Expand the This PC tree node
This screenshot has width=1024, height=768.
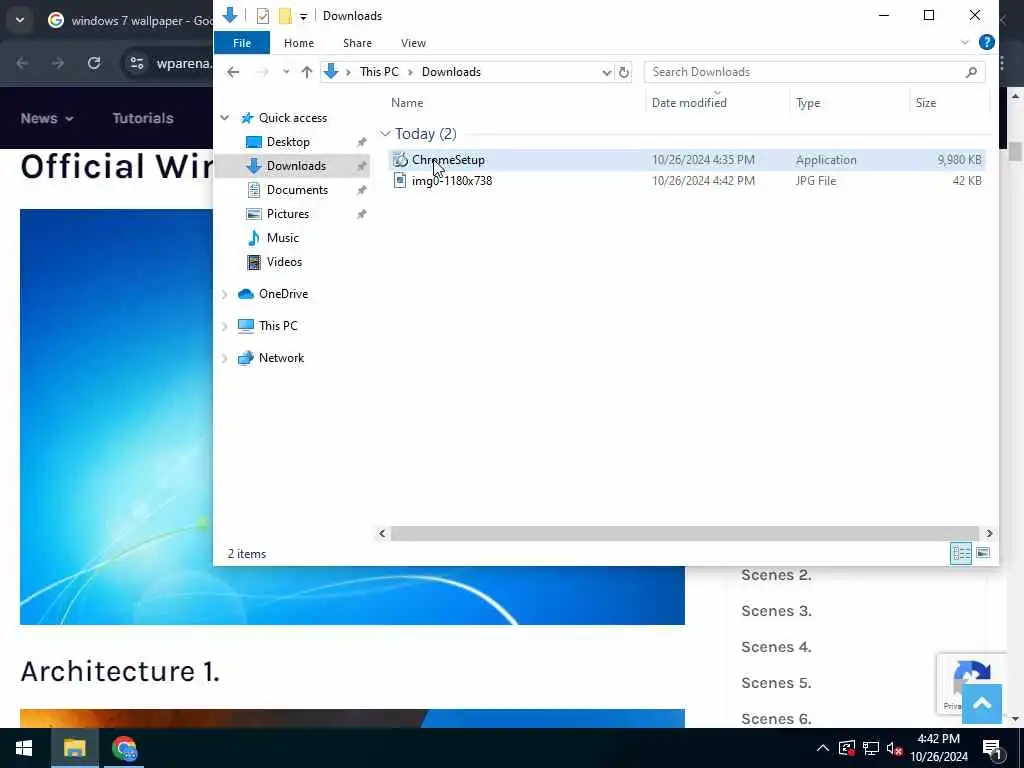pyautogui.click(x=225, y=326)
